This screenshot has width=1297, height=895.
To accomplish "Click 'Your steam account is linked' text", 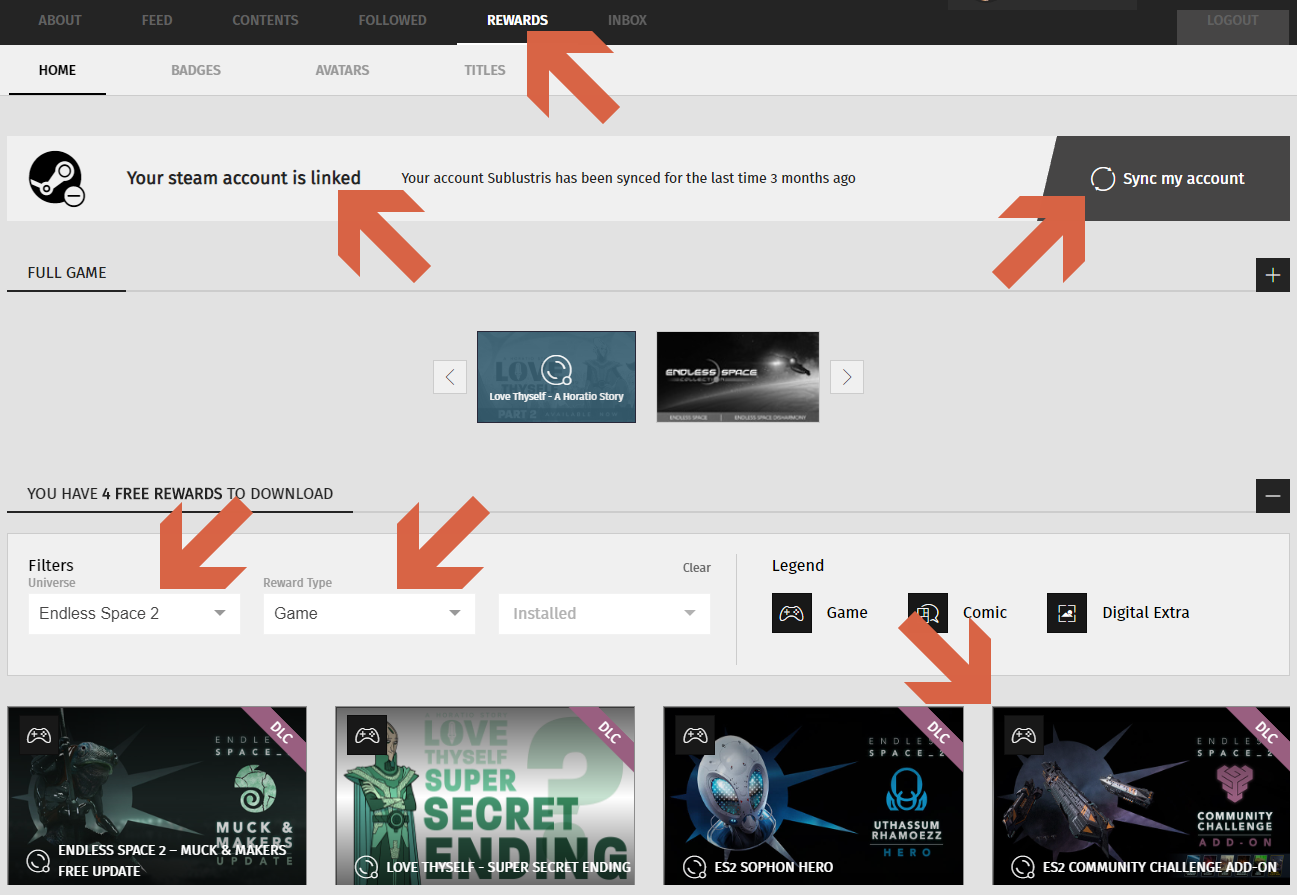I will tap(244, 178).
